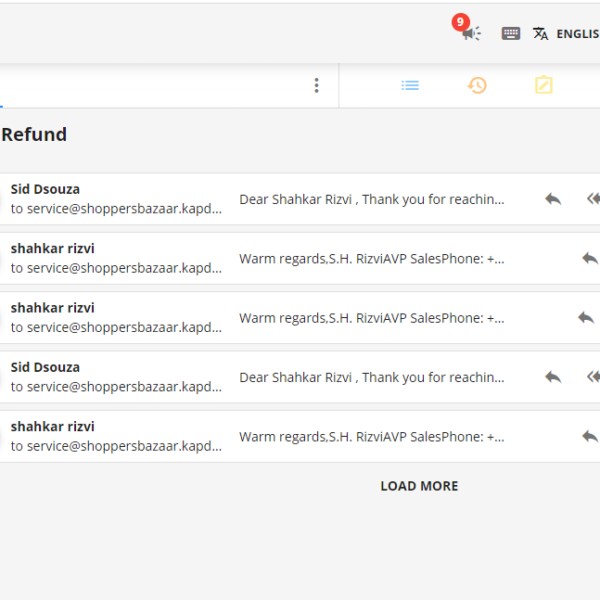
Task: Reply all to second Sid Dsouza email
Action: click(593, 377)
